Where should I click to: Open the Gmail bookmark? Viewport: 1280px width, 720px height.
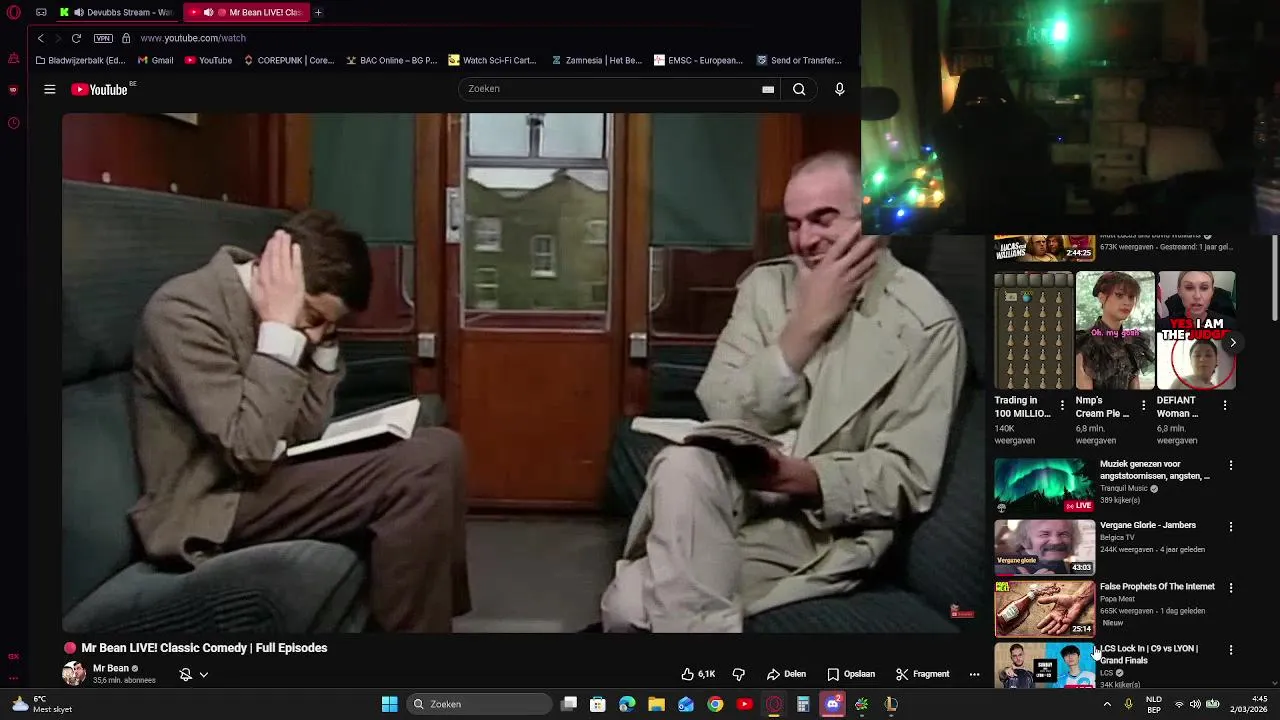[x=155, y=60]
